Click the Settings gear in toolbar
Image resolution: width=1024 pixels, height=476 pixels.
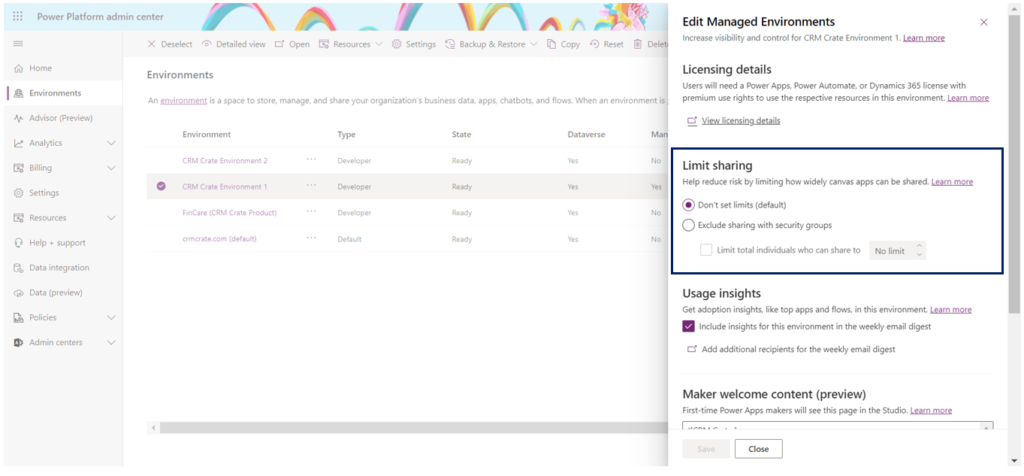pos(397,44)
